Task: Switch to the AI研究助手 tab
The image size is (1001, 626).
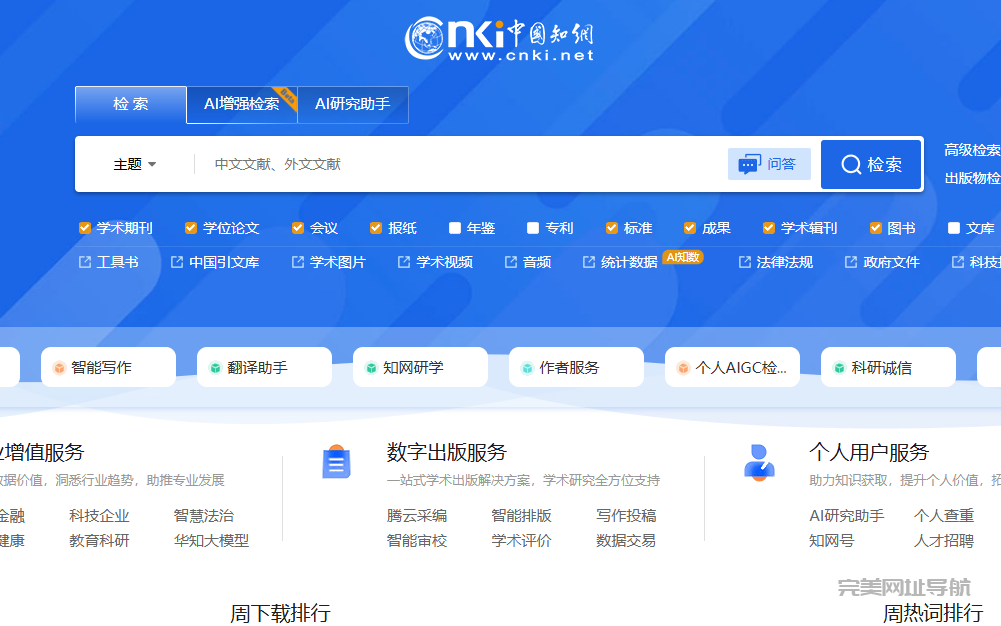Action: (352, 104)
